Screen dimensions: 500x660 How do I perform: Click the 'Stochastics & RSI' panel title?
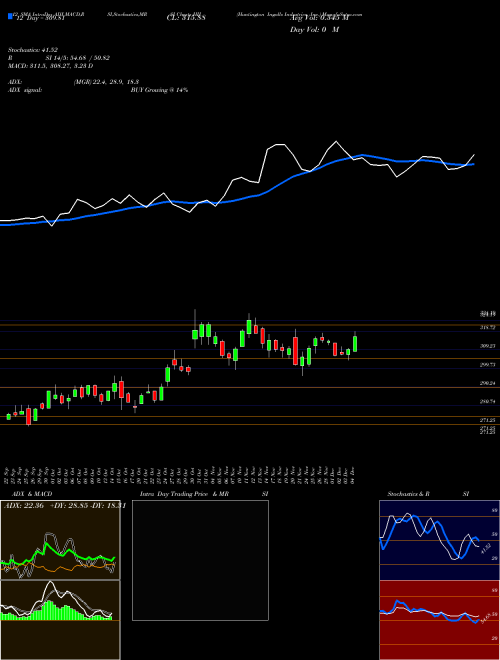[428, 494]
